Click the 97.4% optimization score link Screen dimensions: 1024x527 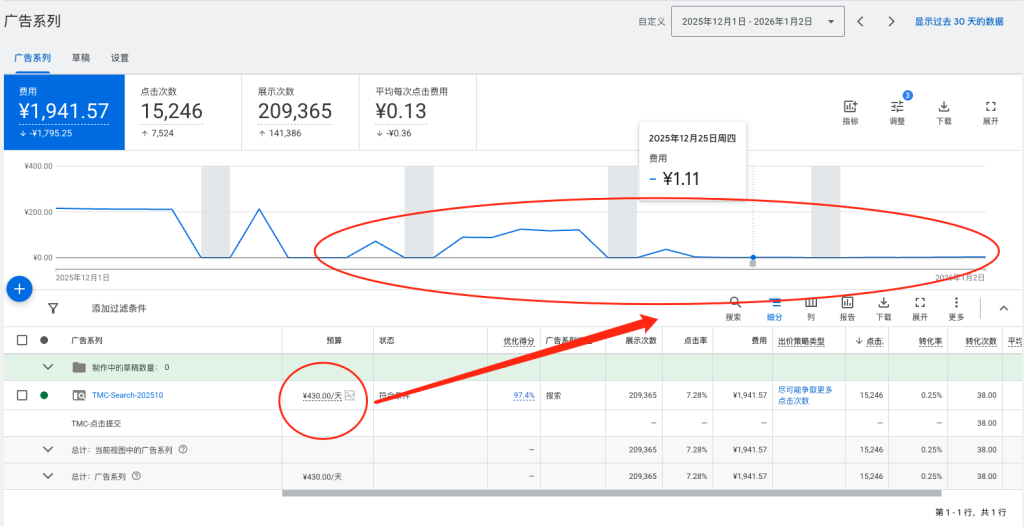coord(524,395)
